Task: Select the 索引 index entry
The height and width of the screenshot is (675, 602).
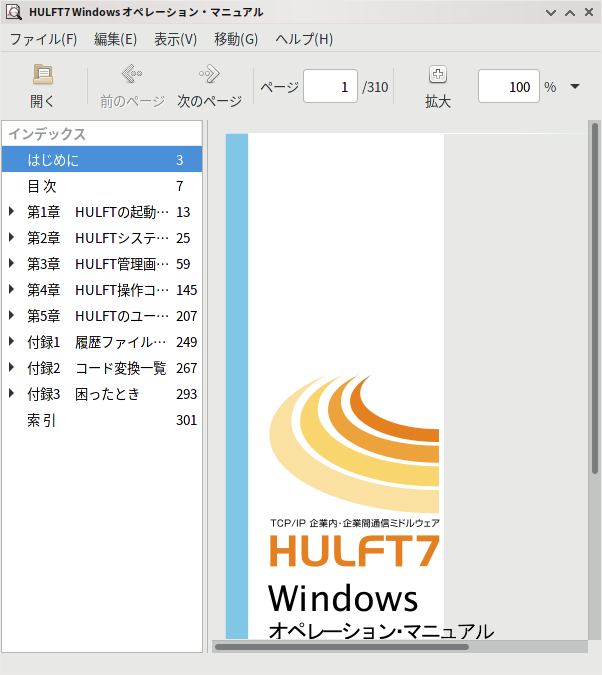Action: click(102, 420)
